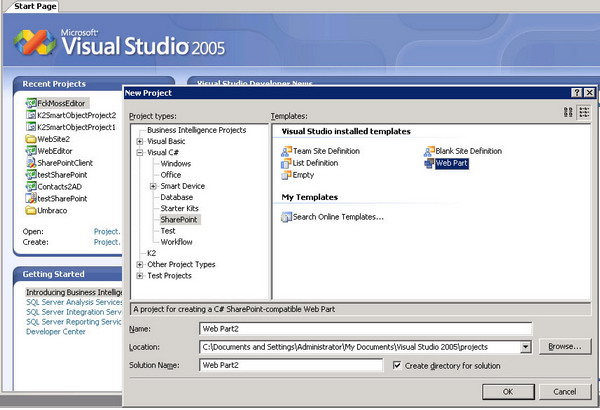The width and height of the screenshot is (600, 410).
Task: Select Web Part template icon
Action: [429, 163]
